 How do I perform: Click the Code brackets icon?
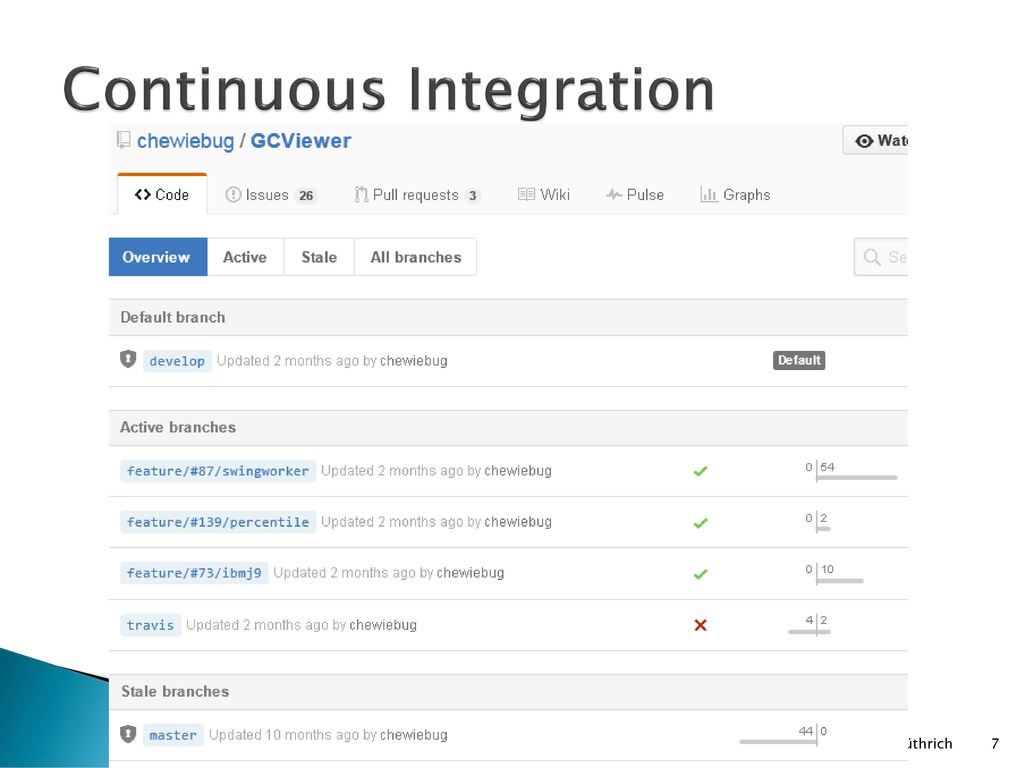pos(142,195)
